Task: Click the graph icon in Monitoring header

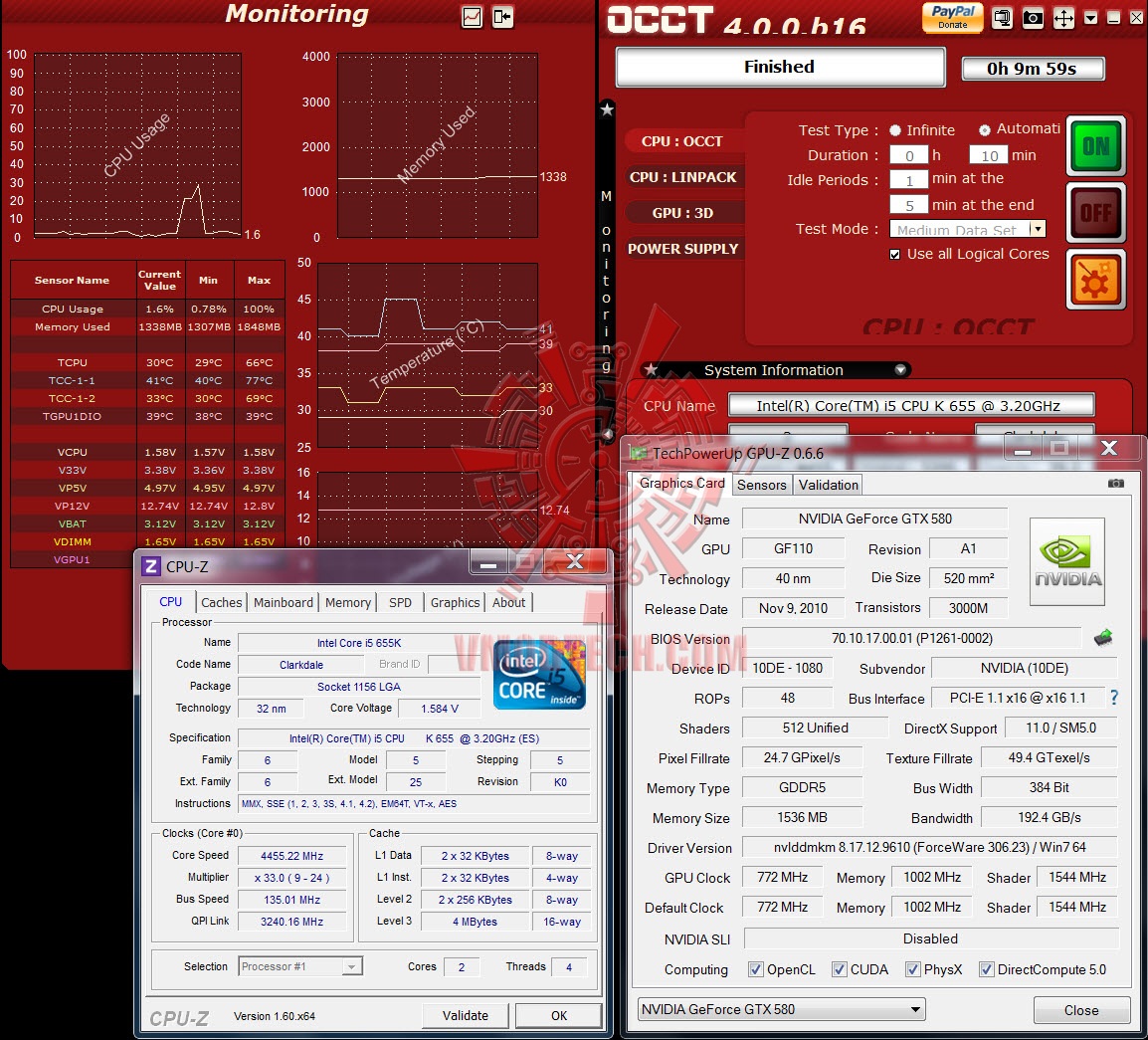Action: coord(473,17)
